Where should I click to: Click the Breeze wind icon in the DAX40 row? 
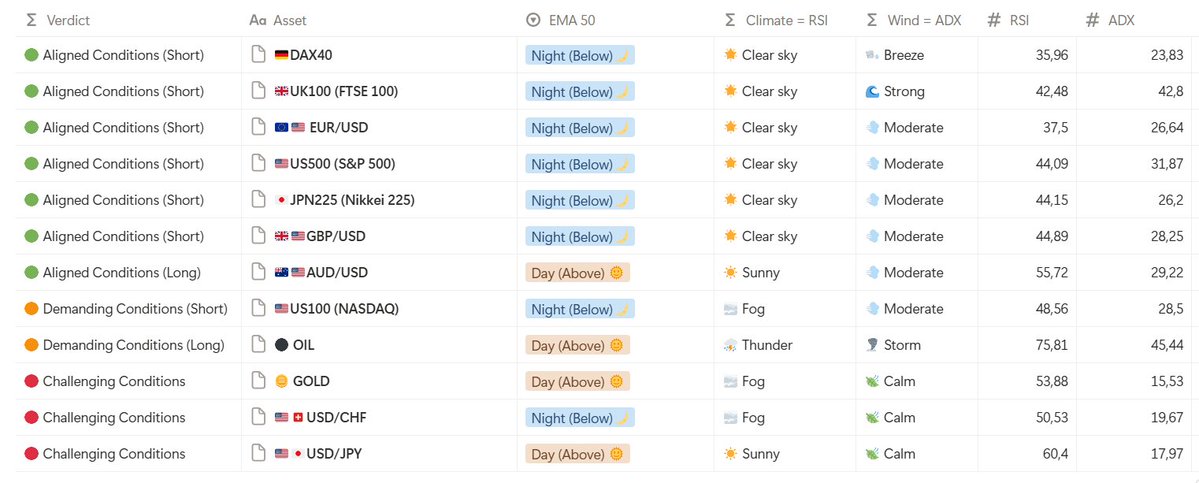872,55
